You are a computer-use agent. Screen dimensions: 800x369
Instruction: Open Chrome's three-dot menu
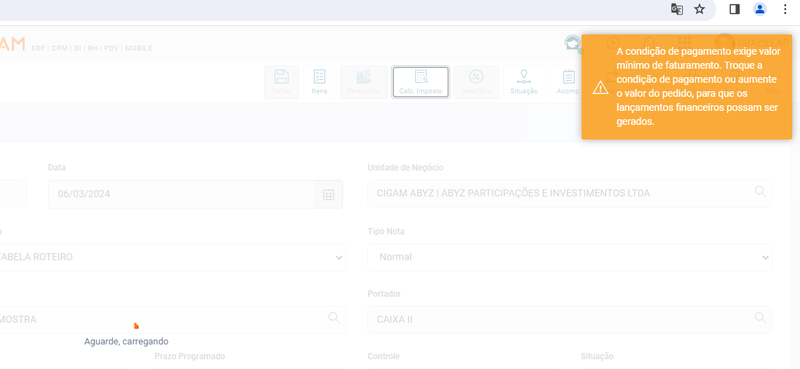click(785, 9)
